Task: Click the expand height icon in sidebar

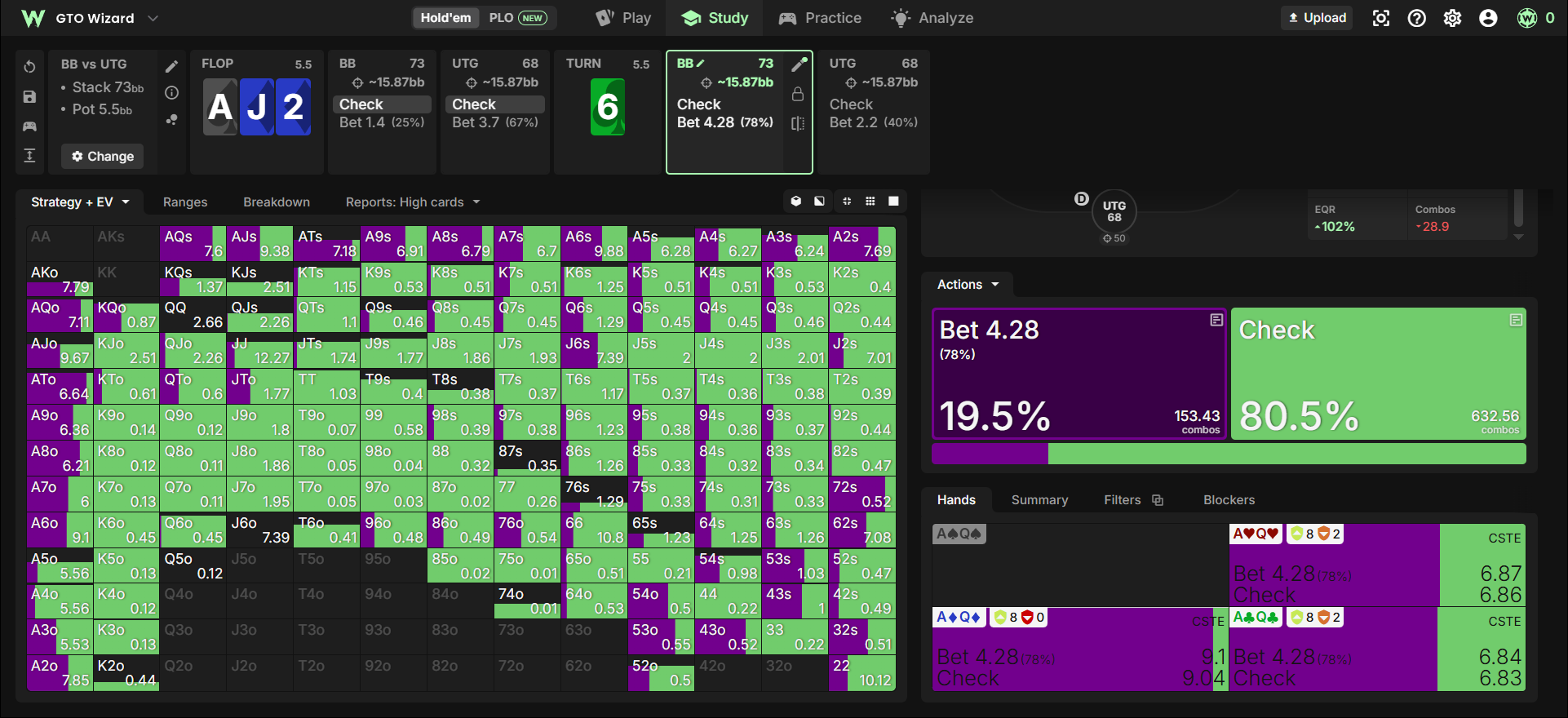Action: coord(29,155)
